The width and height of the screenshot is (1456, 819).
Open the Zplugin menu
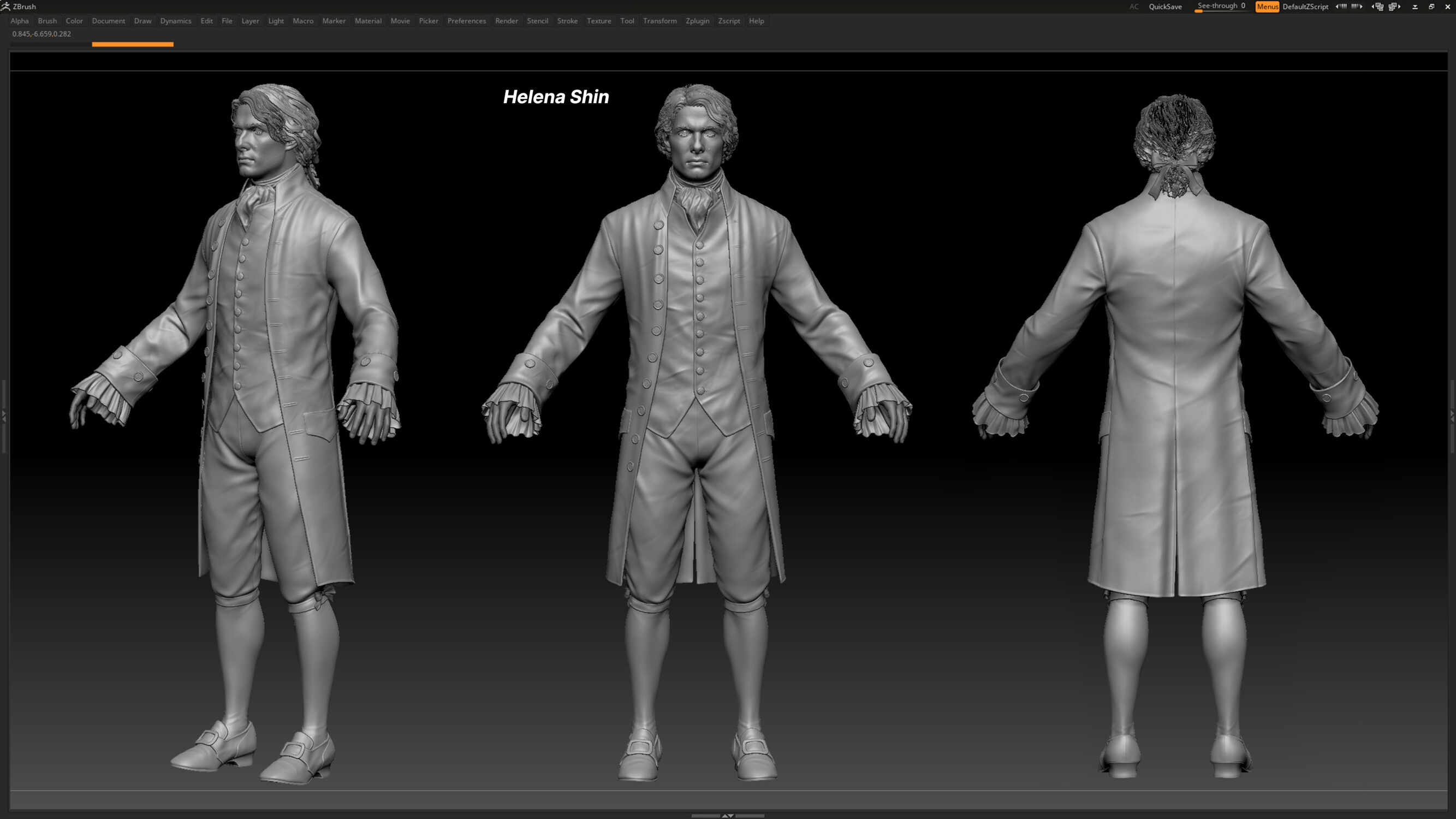[697, 21]
